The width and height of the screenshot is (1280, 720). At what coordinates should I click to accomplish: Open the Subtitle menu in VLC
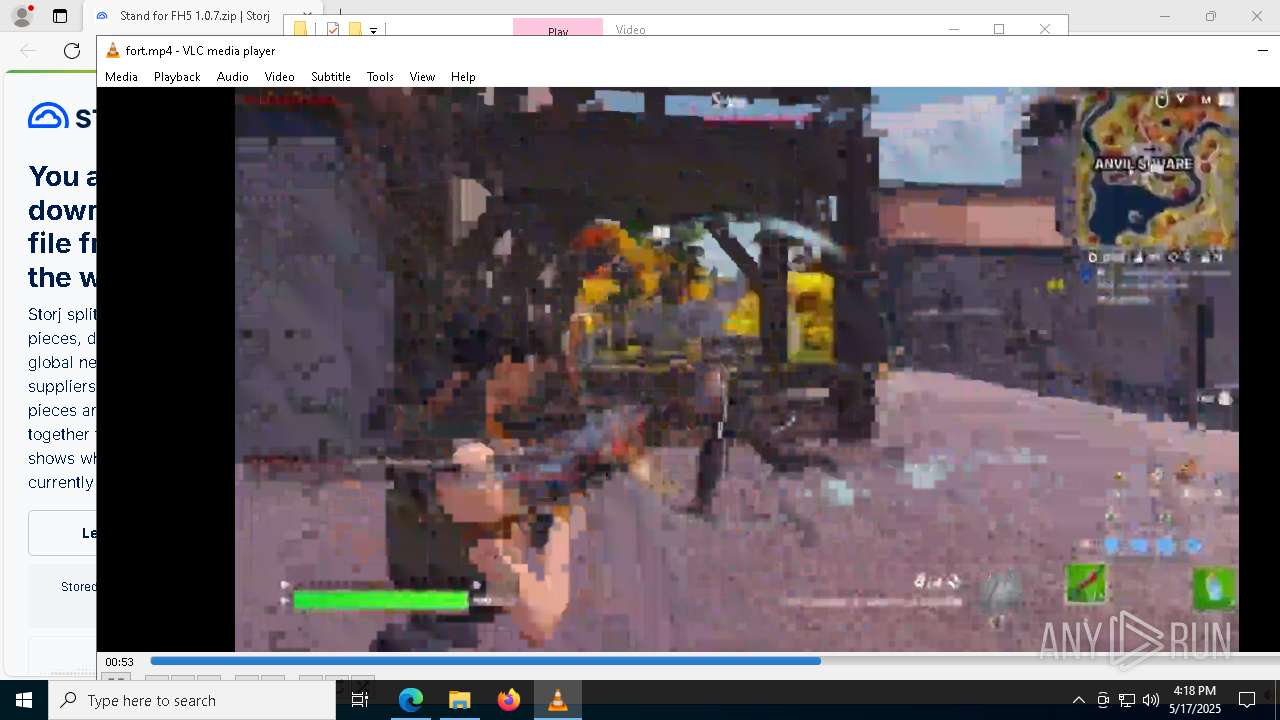[330, 77]
